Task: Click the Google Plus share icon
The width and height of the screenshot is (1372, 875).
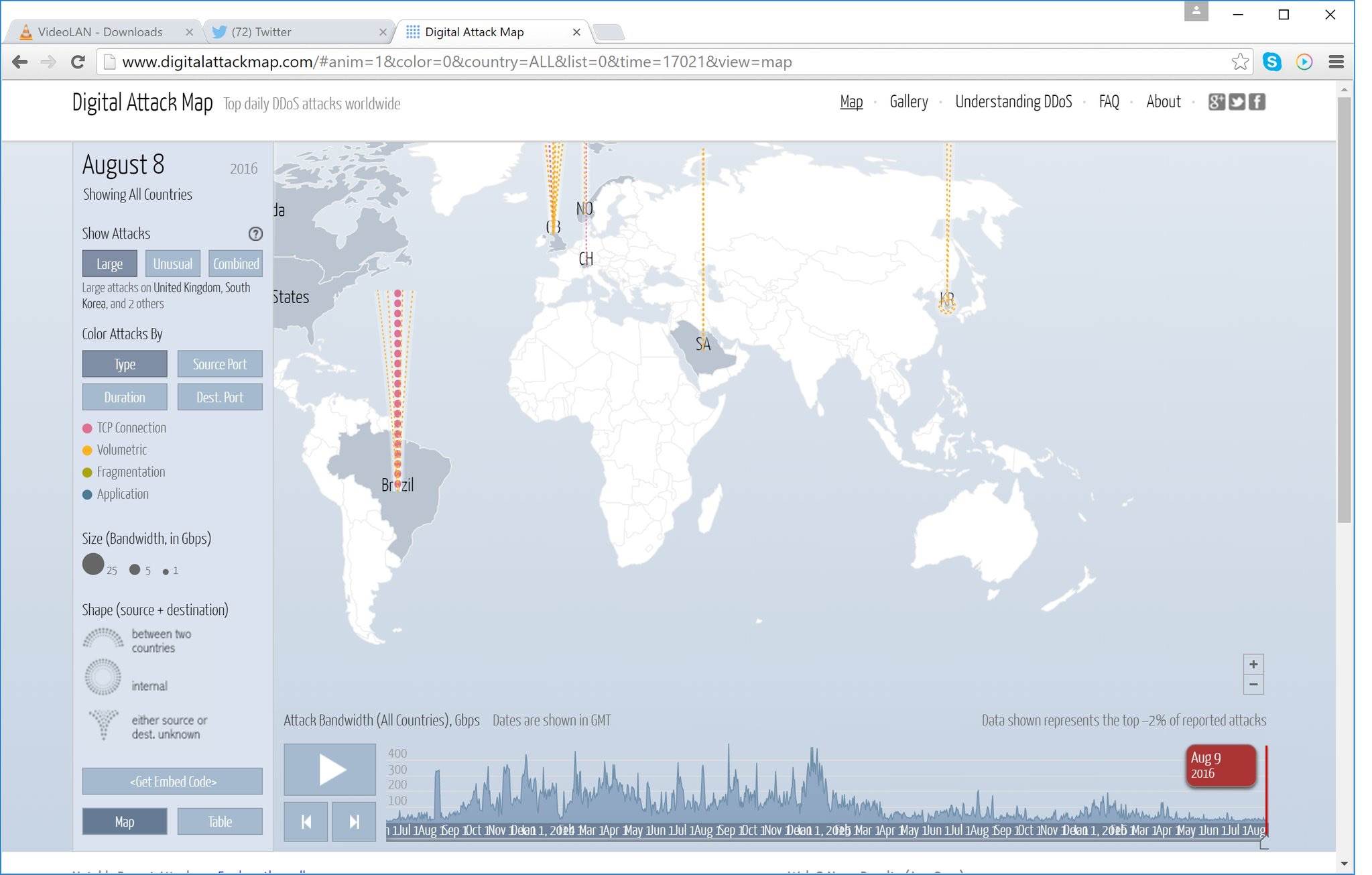Action: coord(1217,102)
